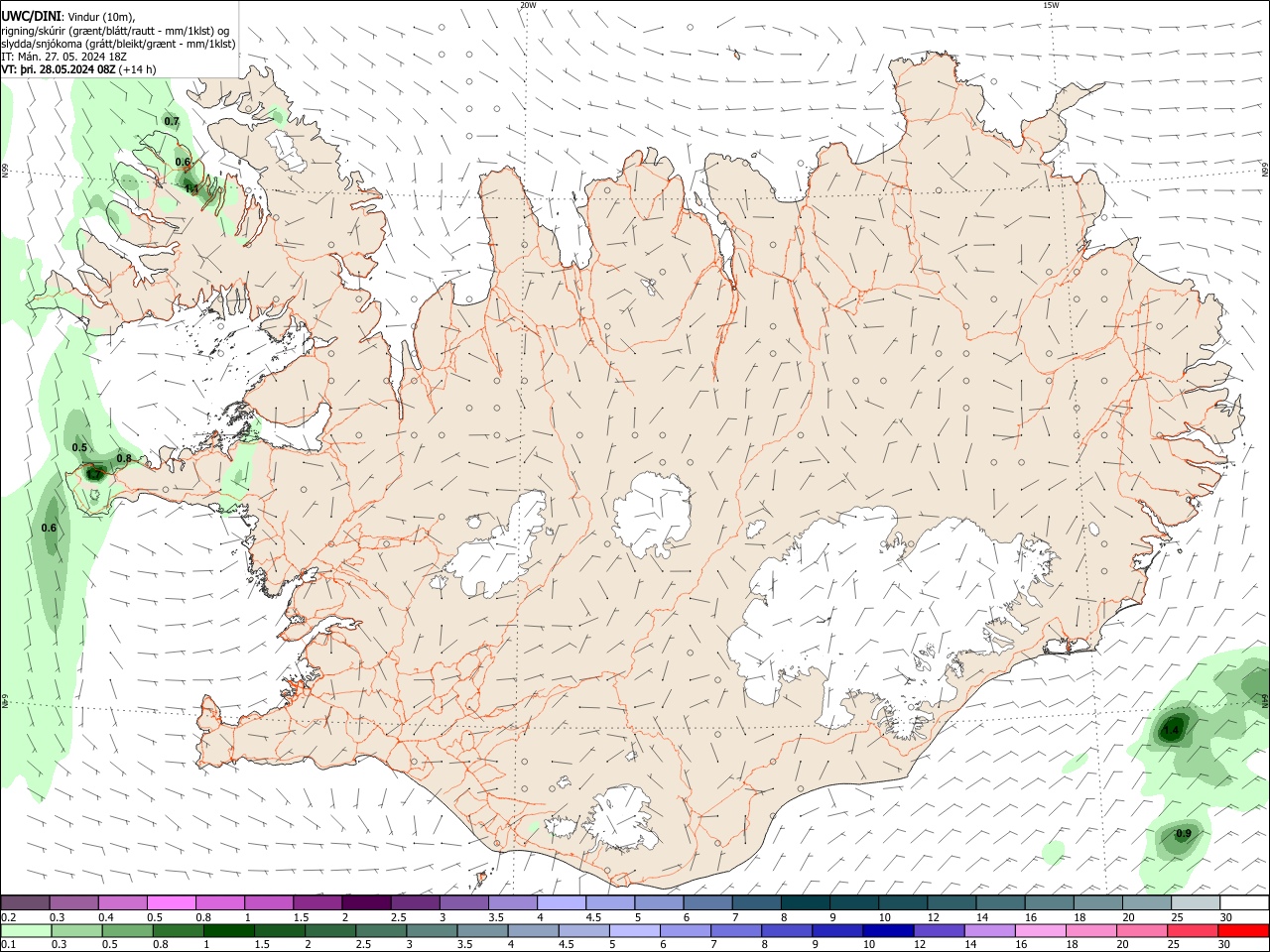
Task: Click the 20W longitude label at top
Action: tap(528, 5)
